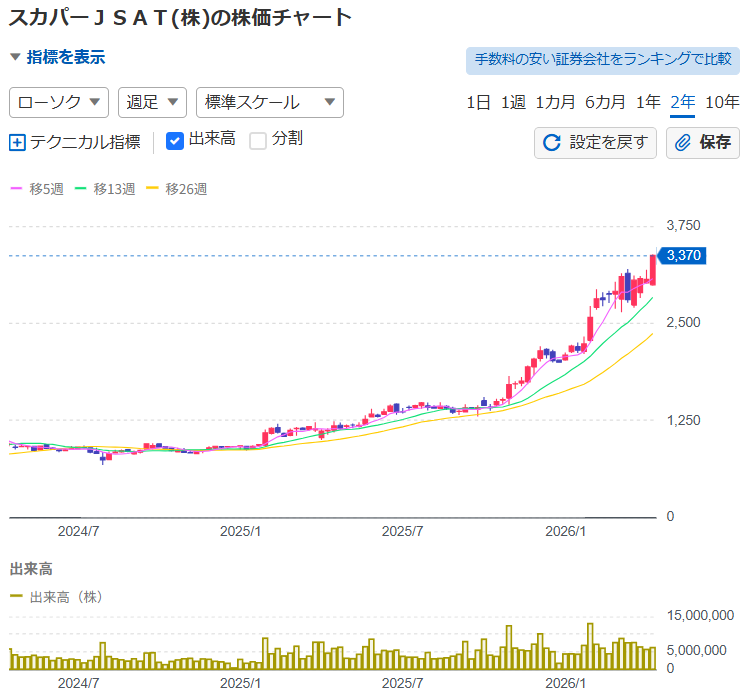Click the latest candlestick on the chart

[x=653, y=270]
